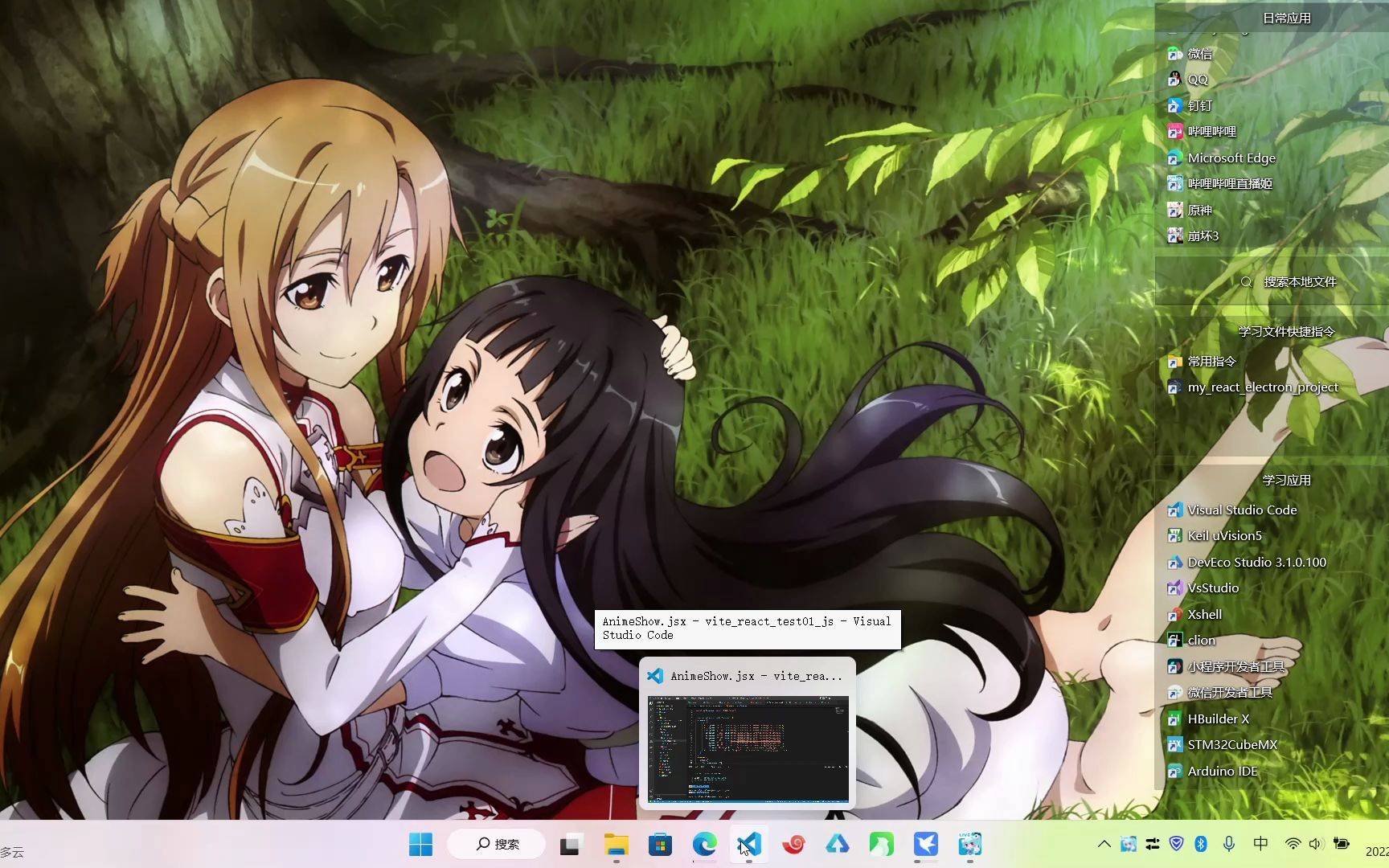The width and height of the screenshot is (1389, 868).
Task: Click the 日常应用 group header
Action: [1286, 18]
